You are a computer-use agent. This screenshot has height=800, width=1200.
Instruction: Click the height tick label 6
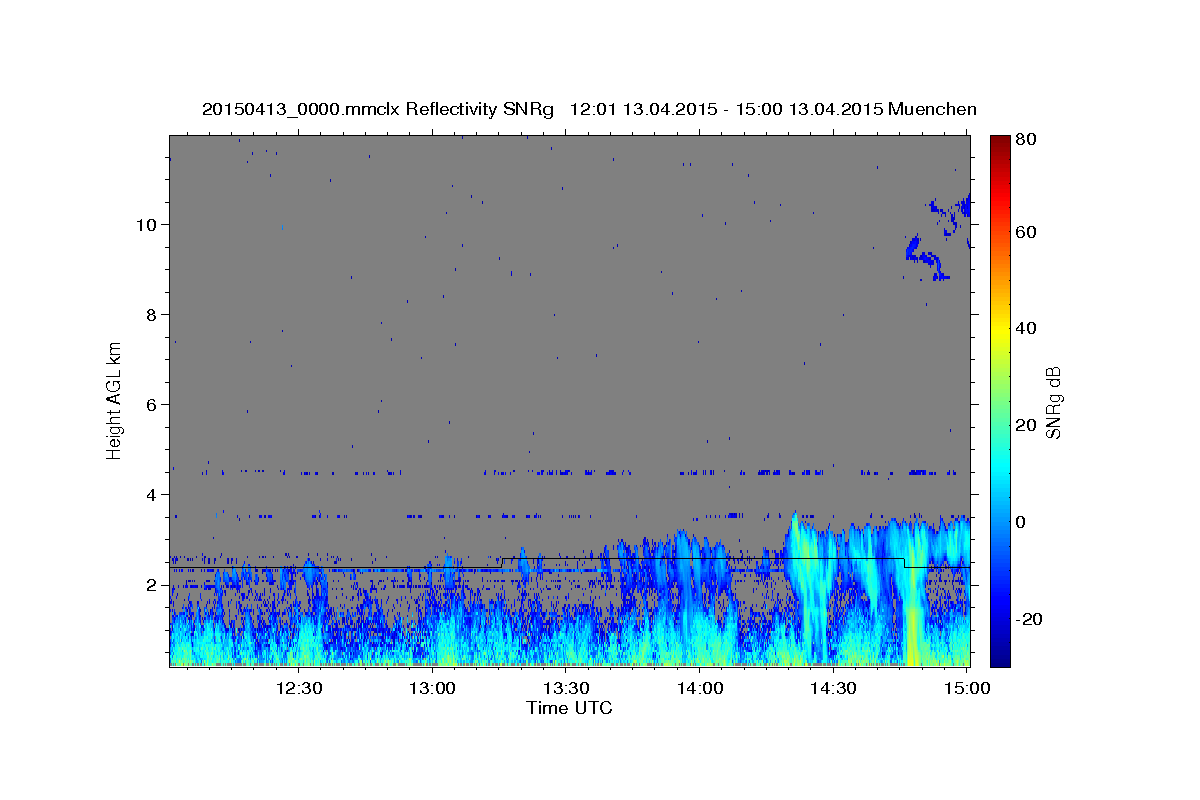click(153, 405)
